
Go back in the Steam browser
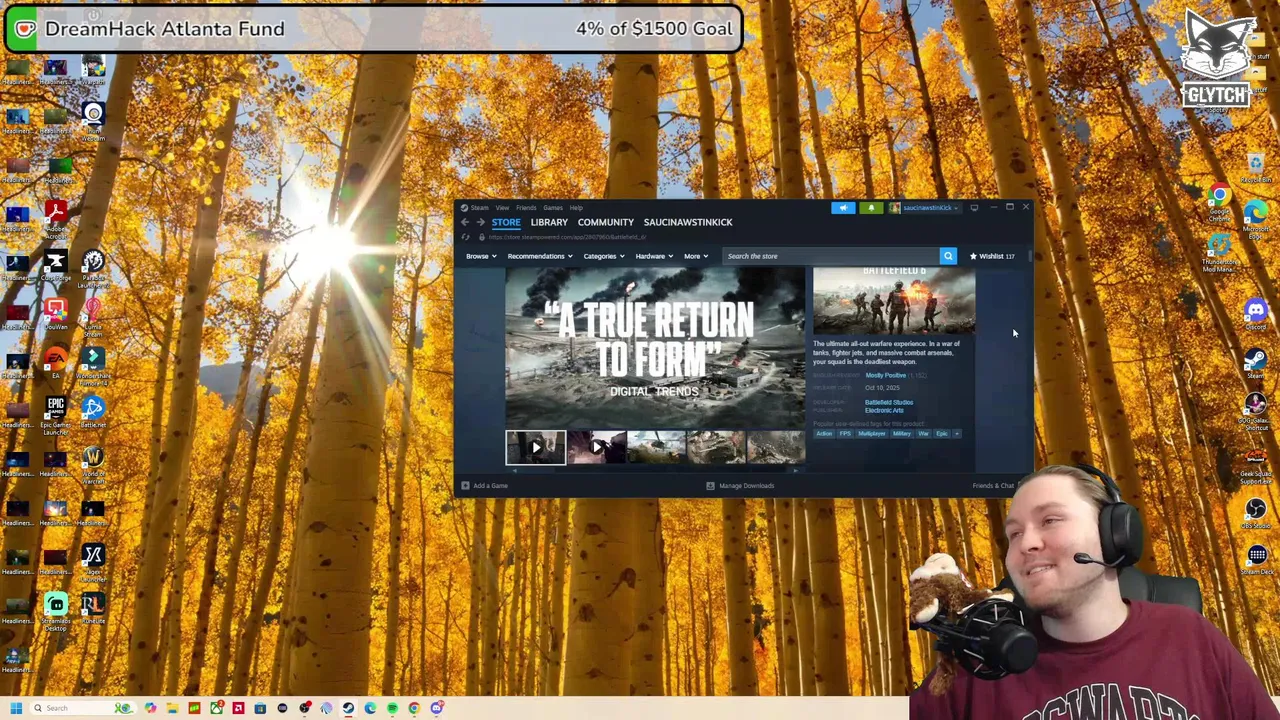coord(465,222)
